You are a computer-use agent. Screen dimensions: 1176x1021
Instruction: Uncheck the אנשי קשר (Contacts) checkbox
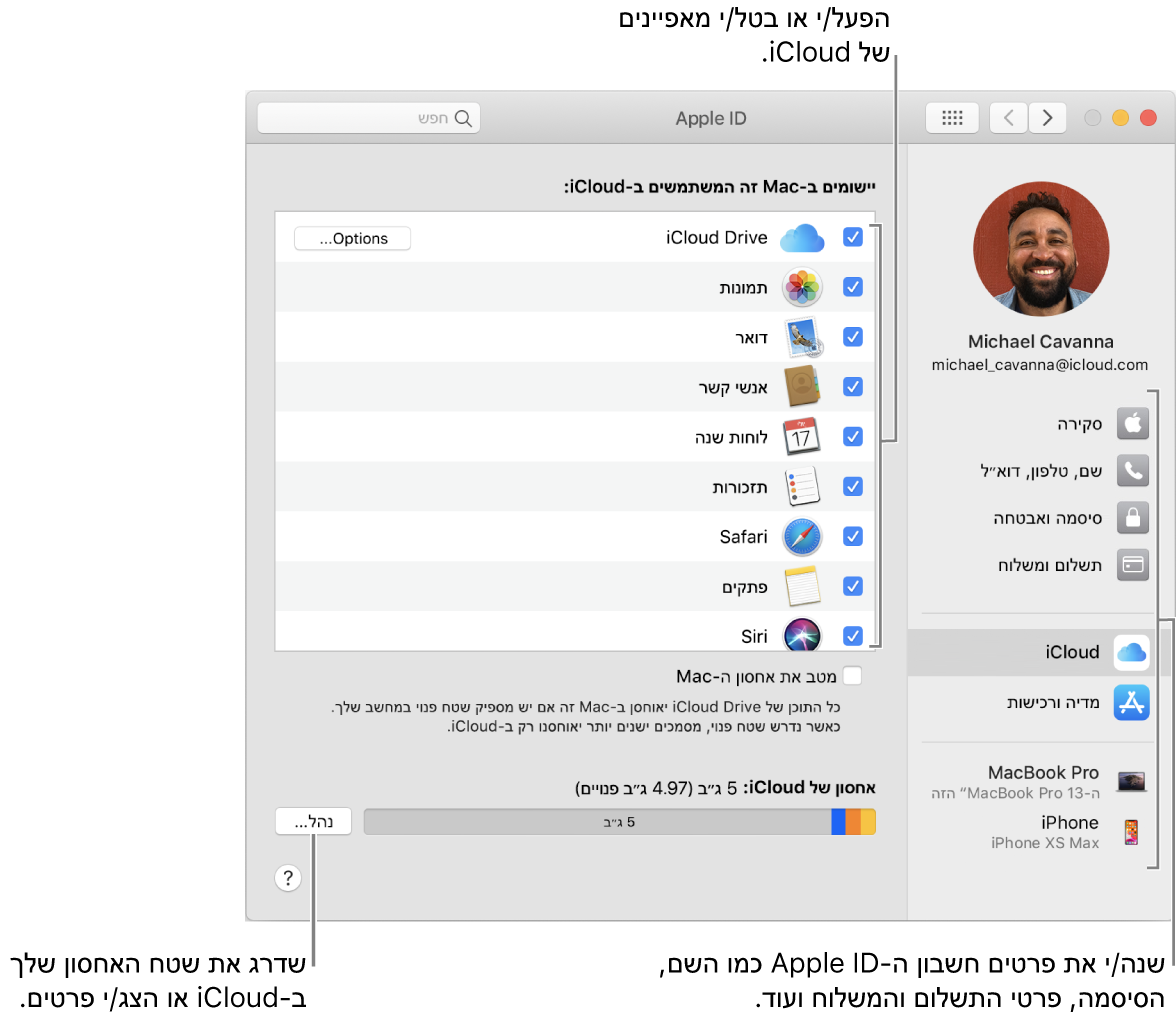point(853,386)
